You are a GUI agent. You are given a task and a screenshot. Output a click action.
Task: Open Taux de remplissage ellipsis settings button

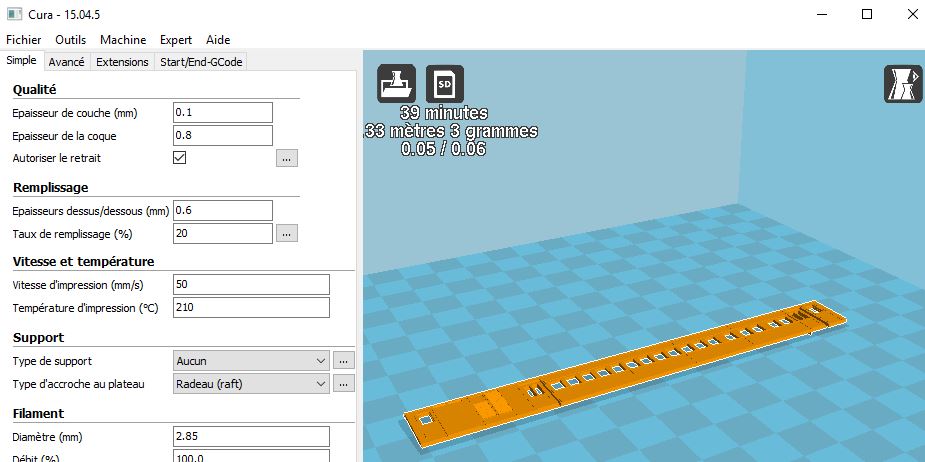(x=287, y=234)
